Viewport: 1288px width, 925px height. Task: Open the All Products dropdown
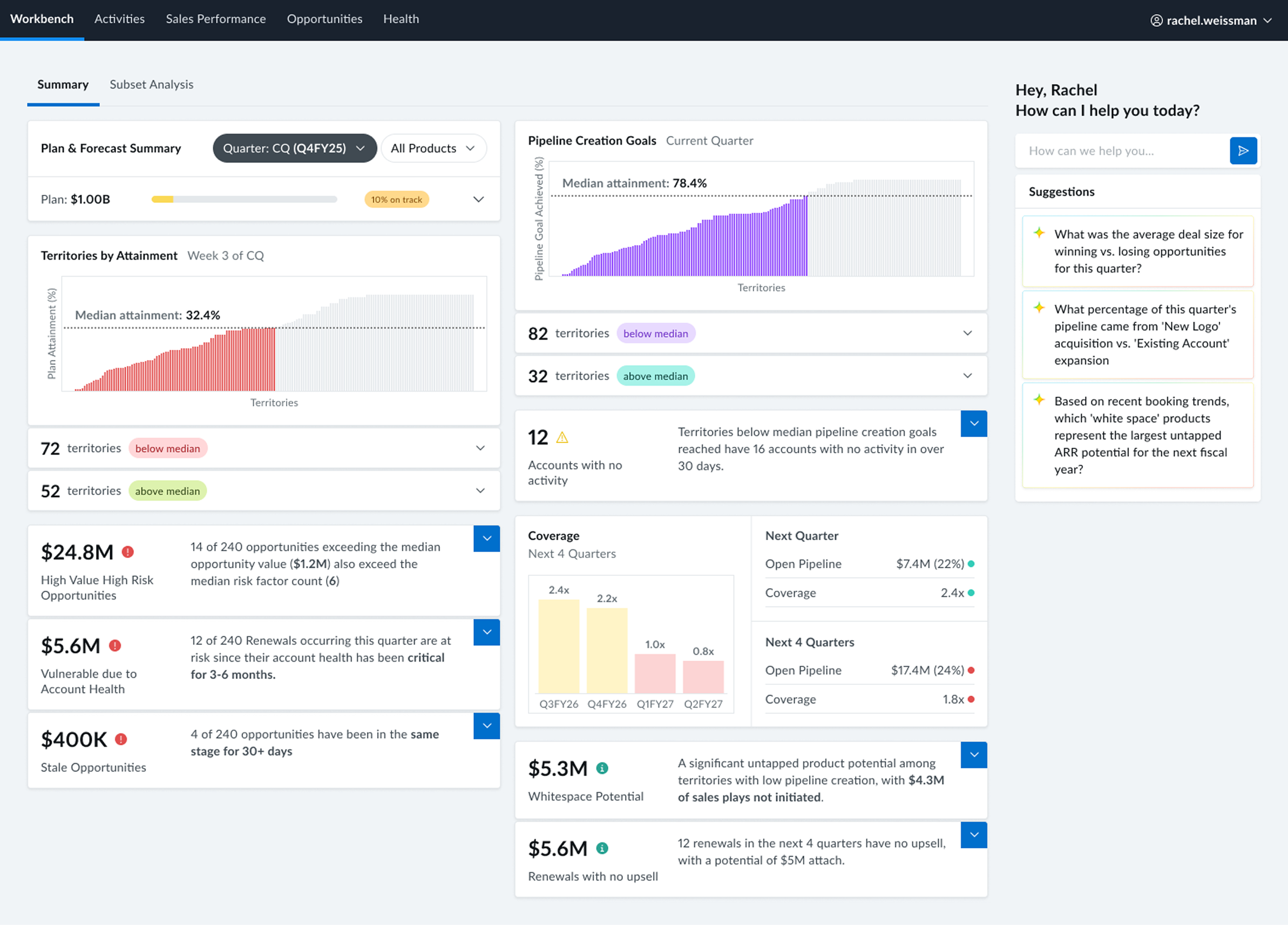433,148
